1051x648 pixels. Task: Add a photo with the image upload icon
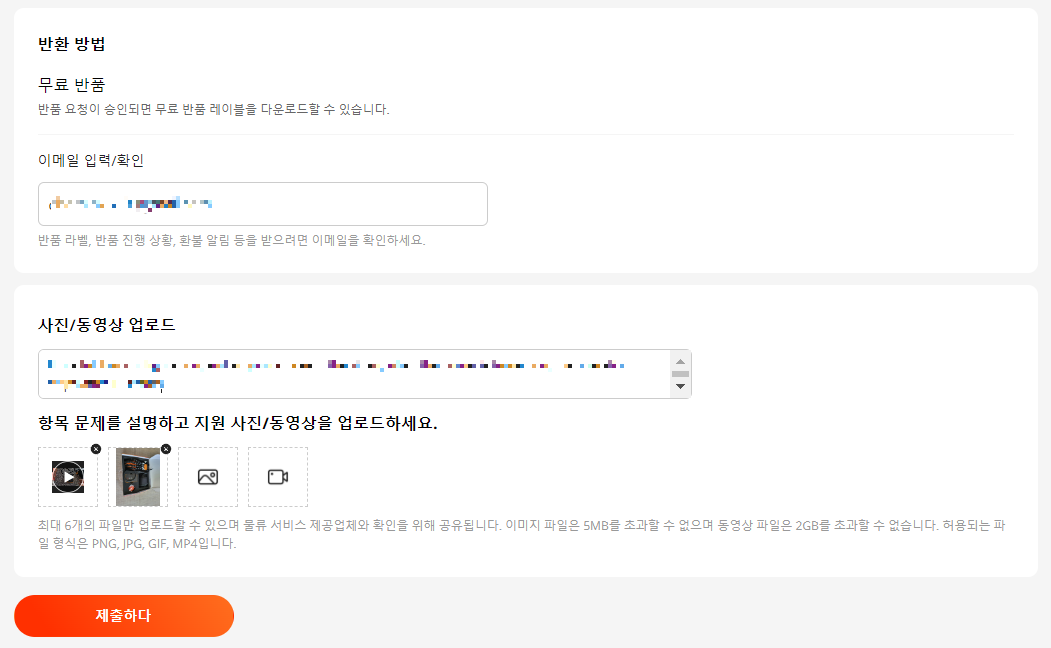pyautogui.click(x=208, y=477)
